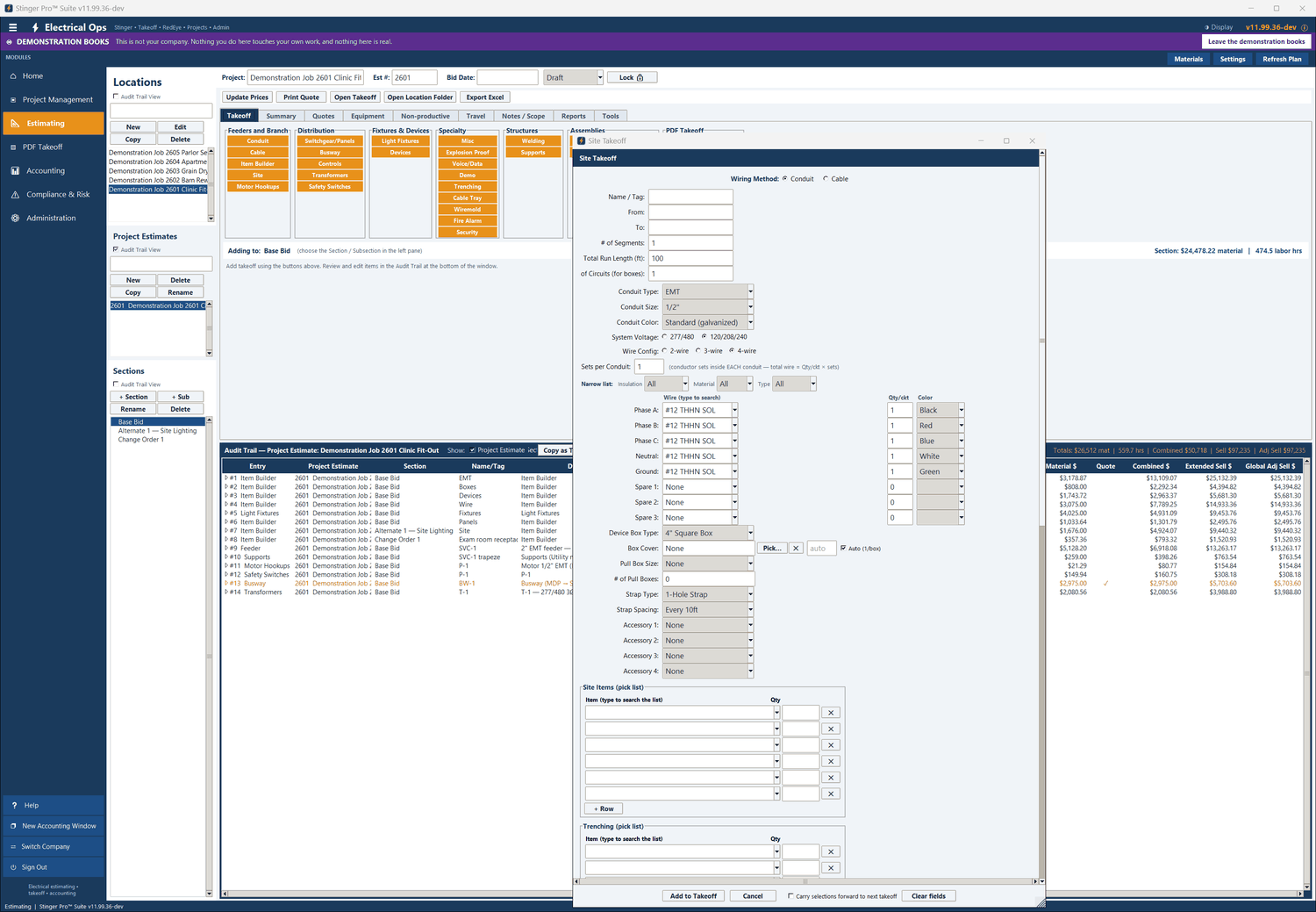Click the Update Prices button
Image resolution: width=1316 pixels, height=912 pixels.
point(247,97)
